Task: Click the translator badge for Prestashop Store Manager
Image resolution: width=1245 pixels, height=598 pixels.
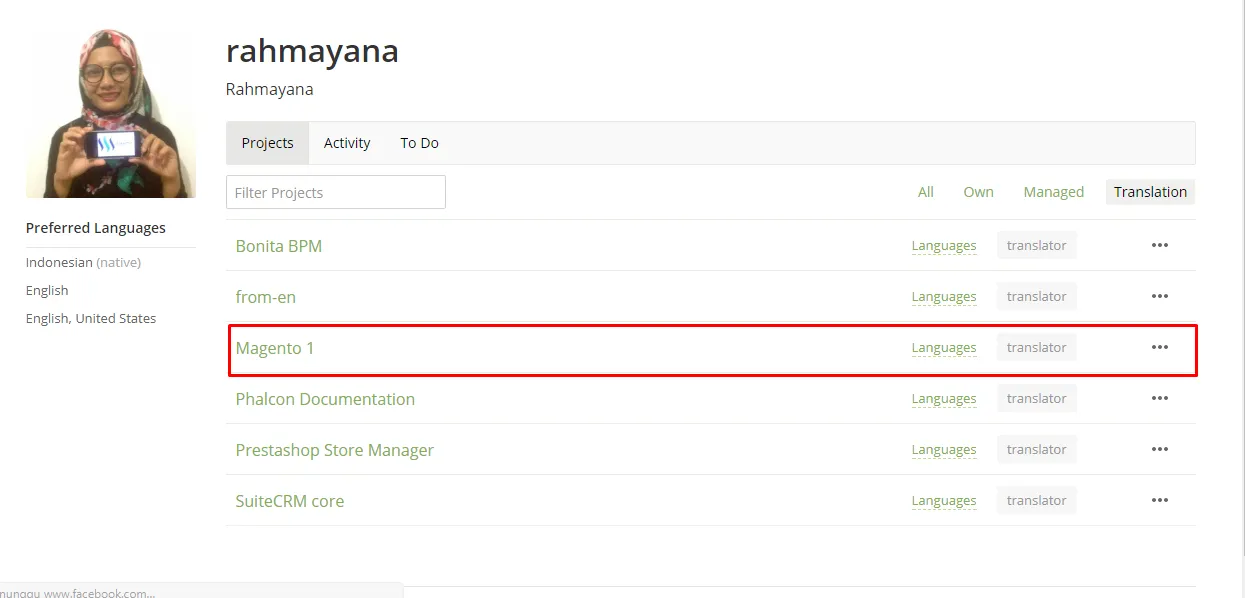Action: (1037, 449)
